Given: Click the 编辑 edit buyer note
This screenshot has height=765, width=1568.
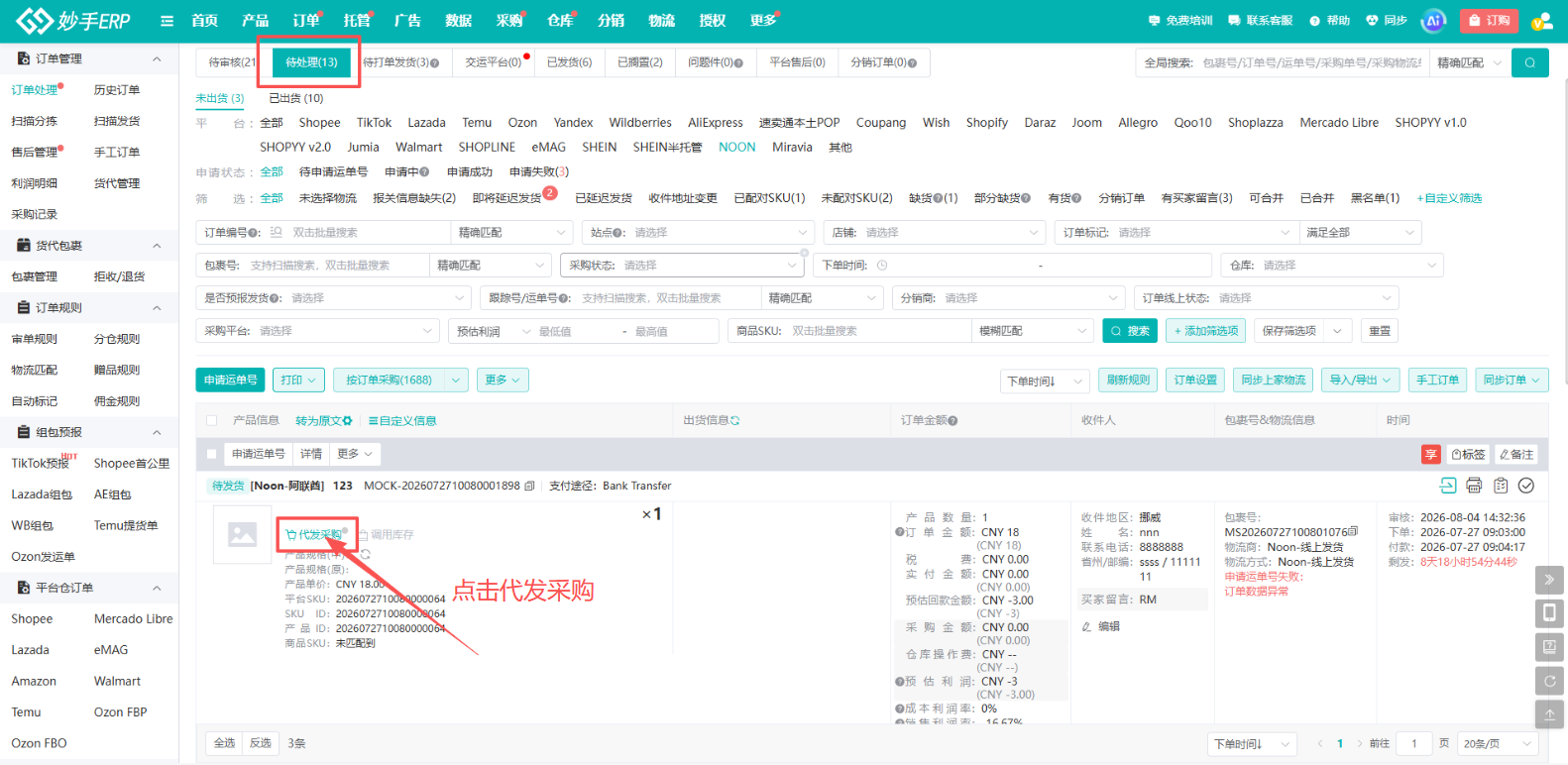Looking at the screenshot, I should tap(1101, 626).
